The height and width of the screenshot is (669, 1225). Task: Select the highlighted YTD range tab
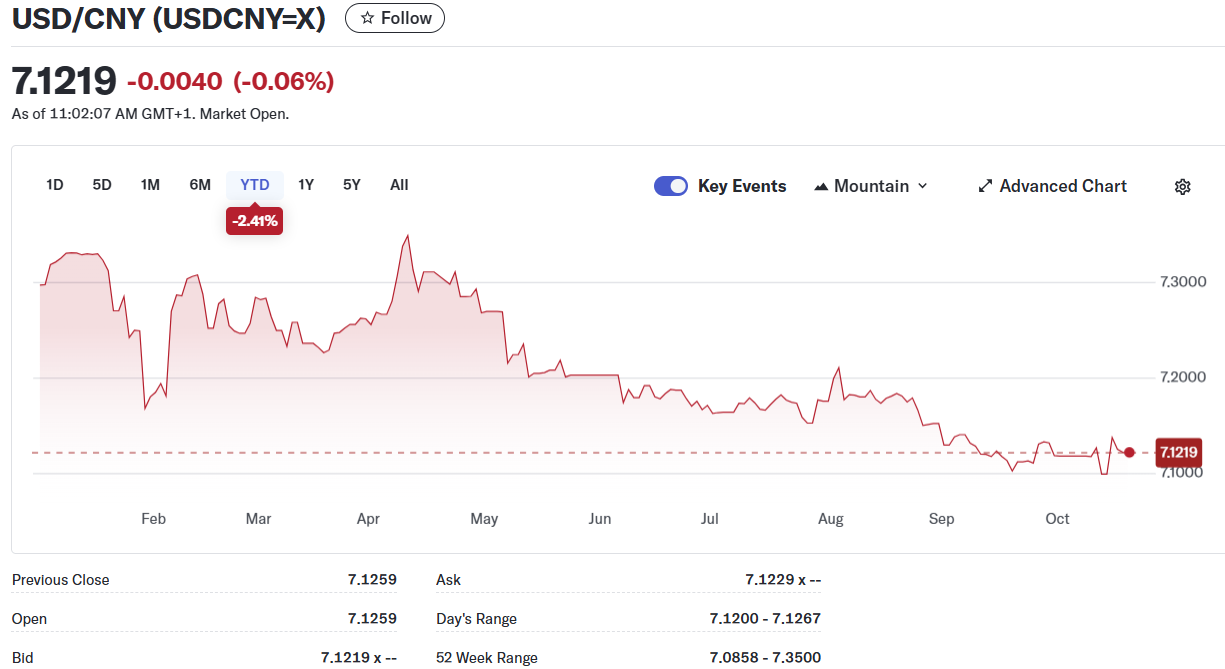pyautogui.click(x=255, y=185)
